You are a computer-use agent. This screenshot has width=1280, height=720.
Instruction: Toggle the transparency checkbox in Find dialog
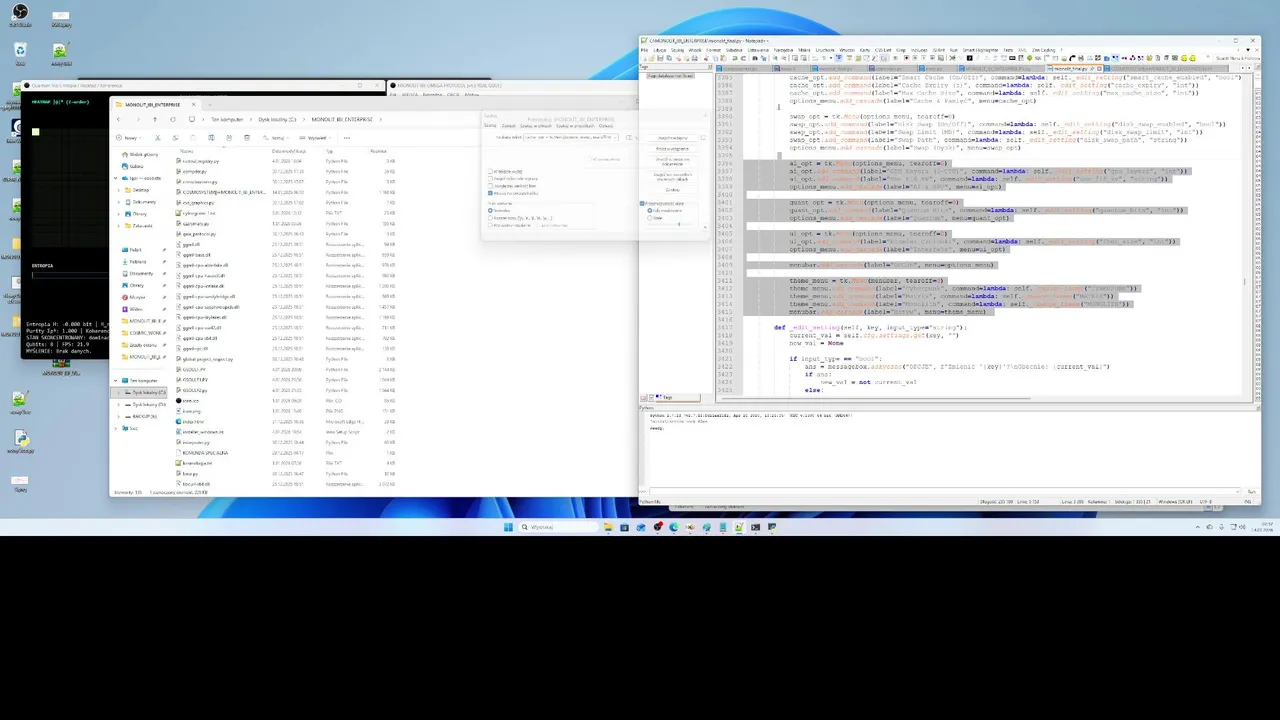pos(642,203)
